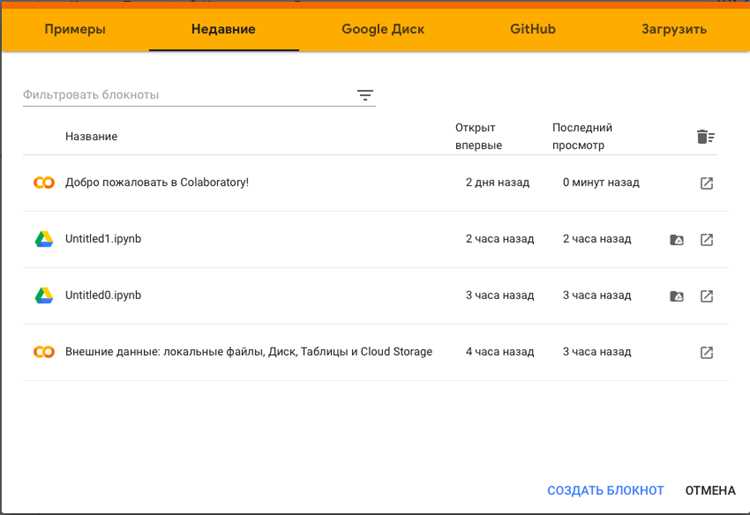Open Внешние данные: локальные файлы notebook
The width and height of the screenshot is (750, 515).
[249, 351]
